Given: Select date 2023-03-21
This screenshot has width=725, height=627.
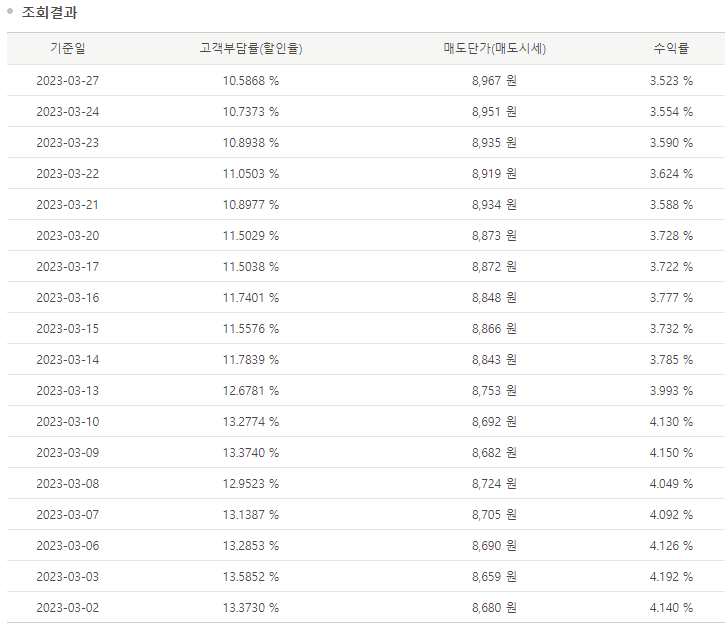Looking at the screenshot, I should (68, 204).
